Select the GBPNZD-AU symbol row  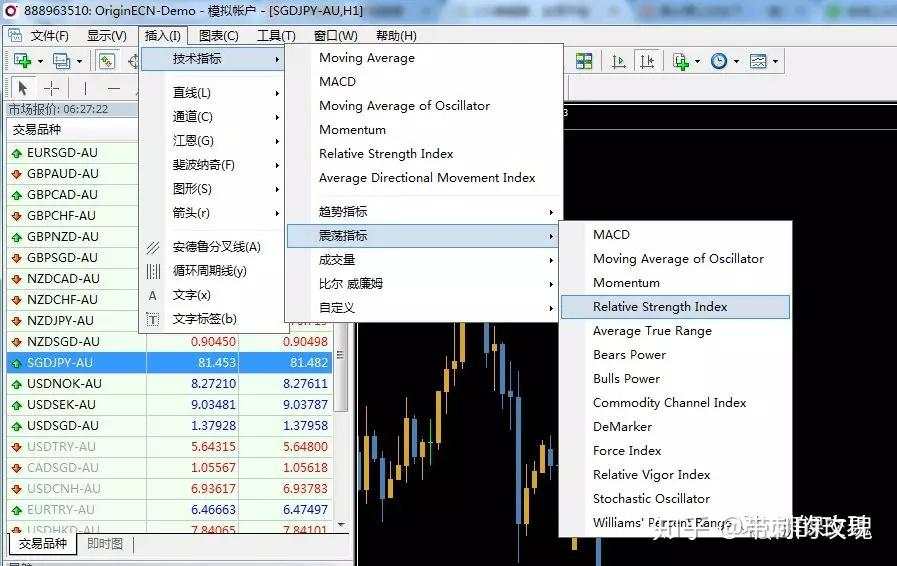pos(73,237)
